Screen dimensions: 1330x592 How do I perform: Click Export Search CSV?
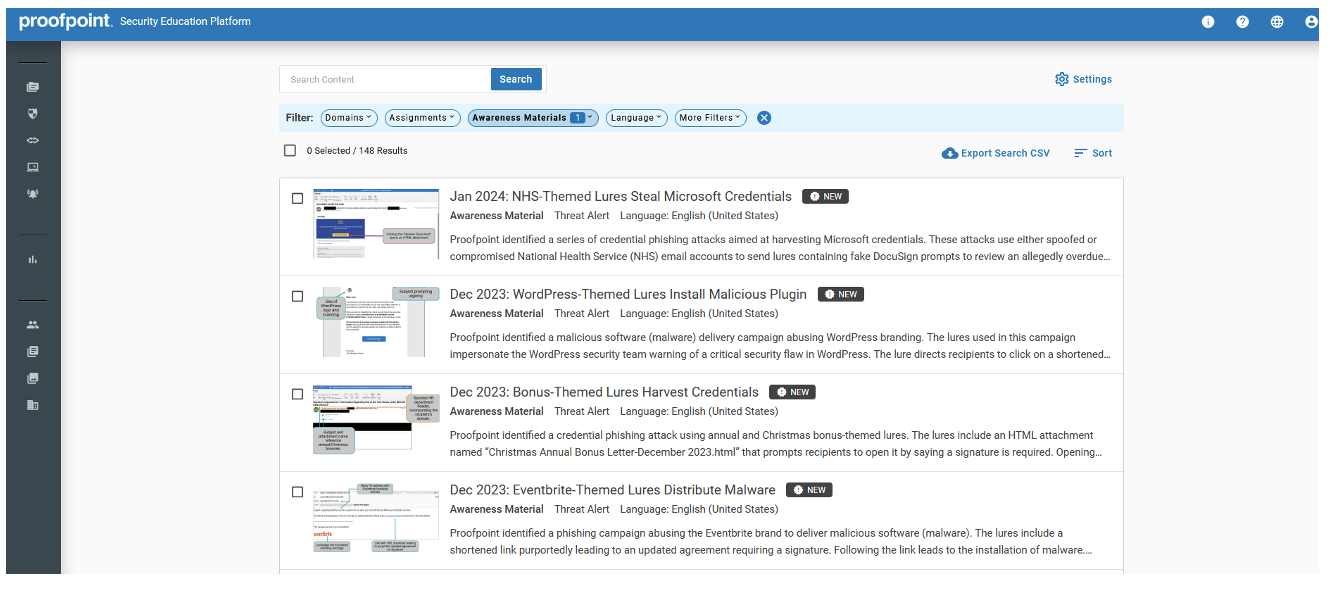1005,153
